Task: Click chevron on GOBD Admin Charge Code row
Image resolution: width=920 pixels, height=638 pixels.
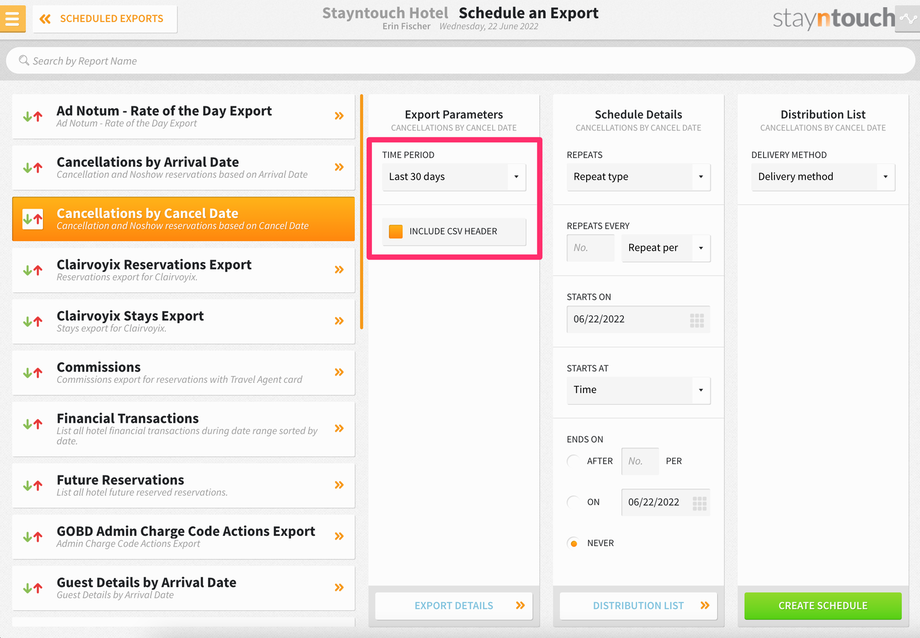Action: (339, 536)
